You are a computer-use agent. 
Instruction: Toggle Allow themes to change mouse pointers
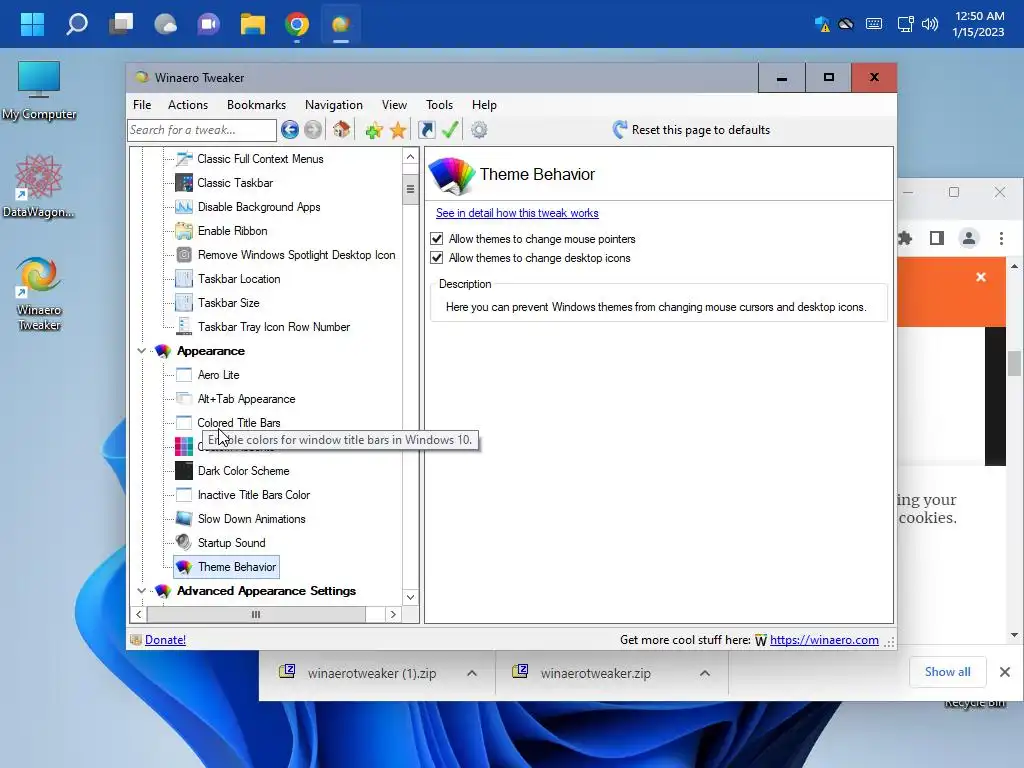437,239
